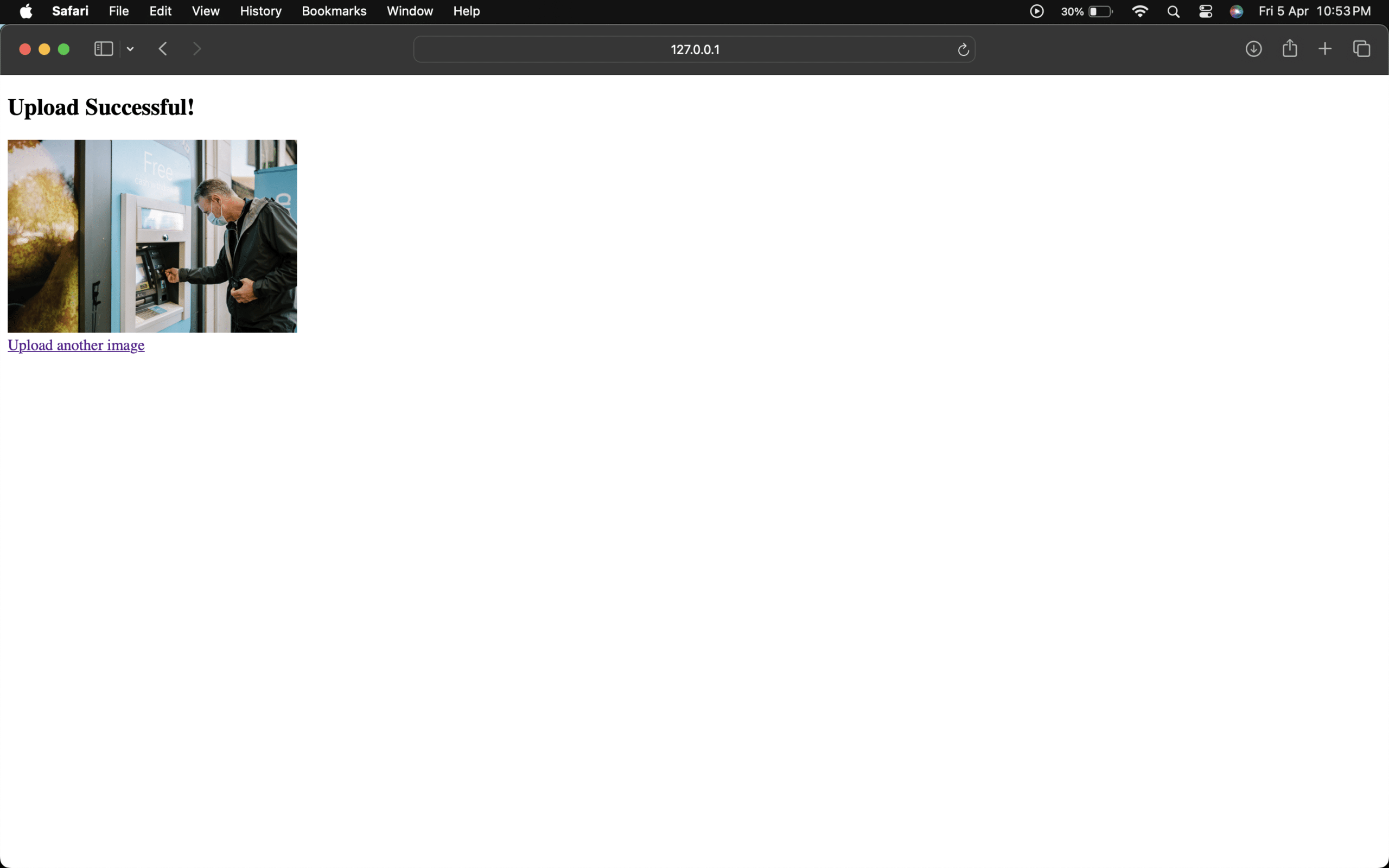Open the Downloads list
The image size is (1389, 868).
1253,49
